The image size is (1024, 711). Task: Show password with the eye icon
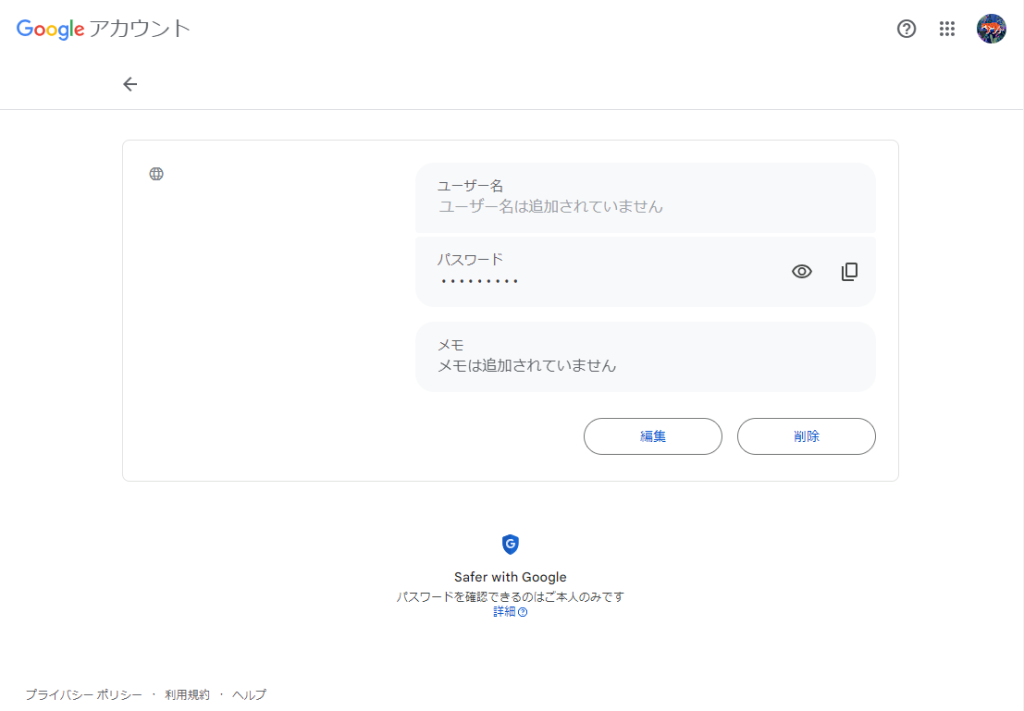click(x=802, y=271)
